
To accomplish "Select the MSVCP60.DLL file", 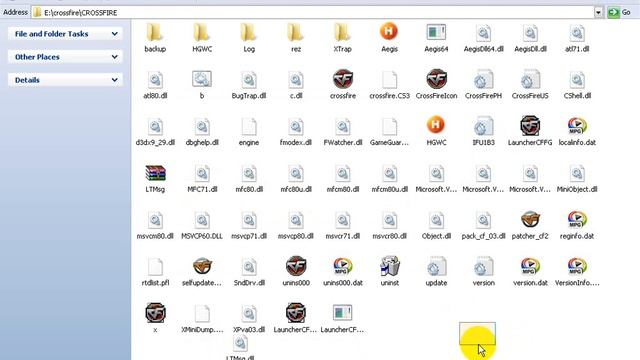I will pyautogui.click(x=202, y=220).
